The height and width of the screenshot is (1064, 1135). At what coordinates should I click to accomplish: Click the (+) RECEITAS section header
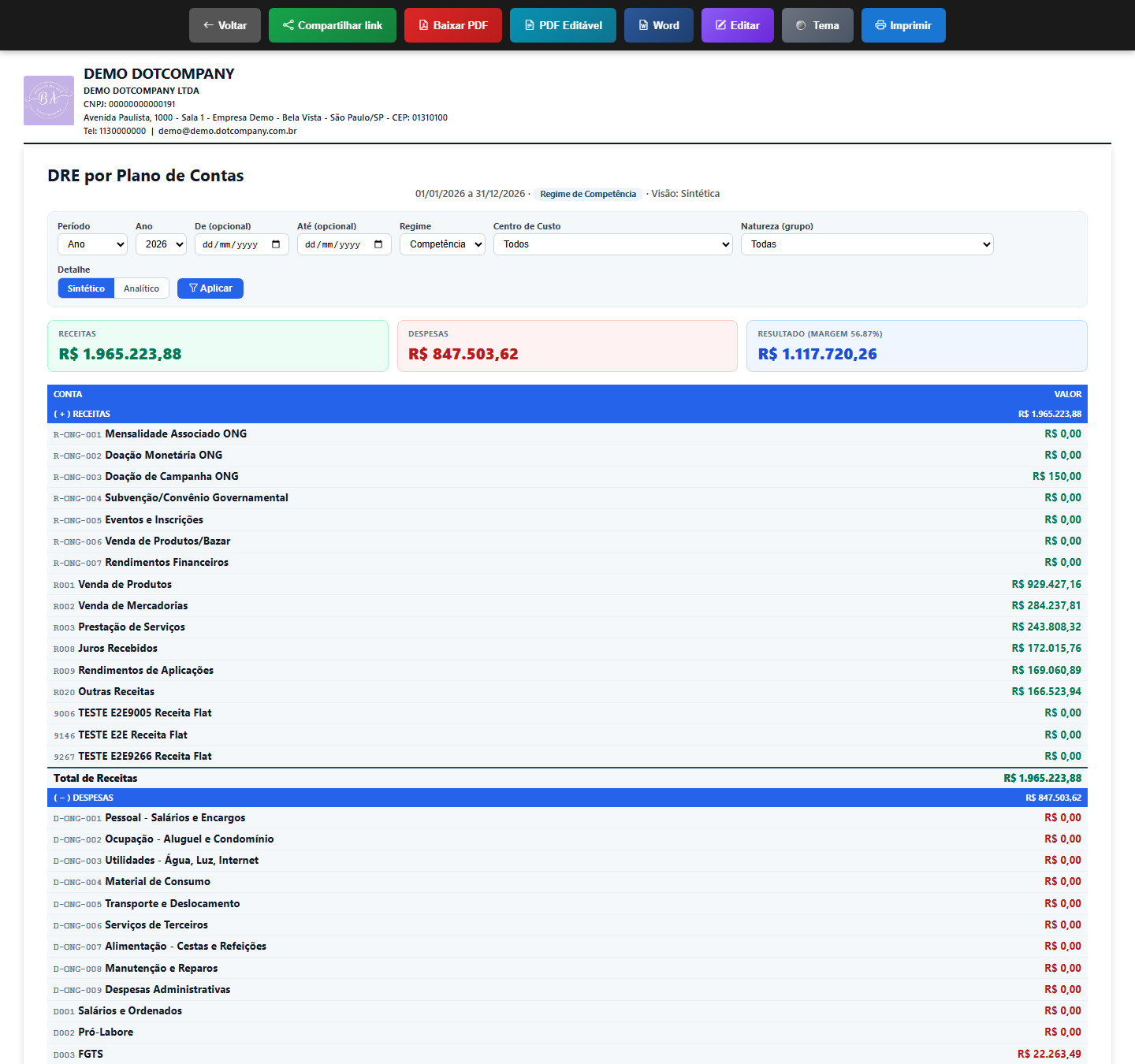click(567, 414)
